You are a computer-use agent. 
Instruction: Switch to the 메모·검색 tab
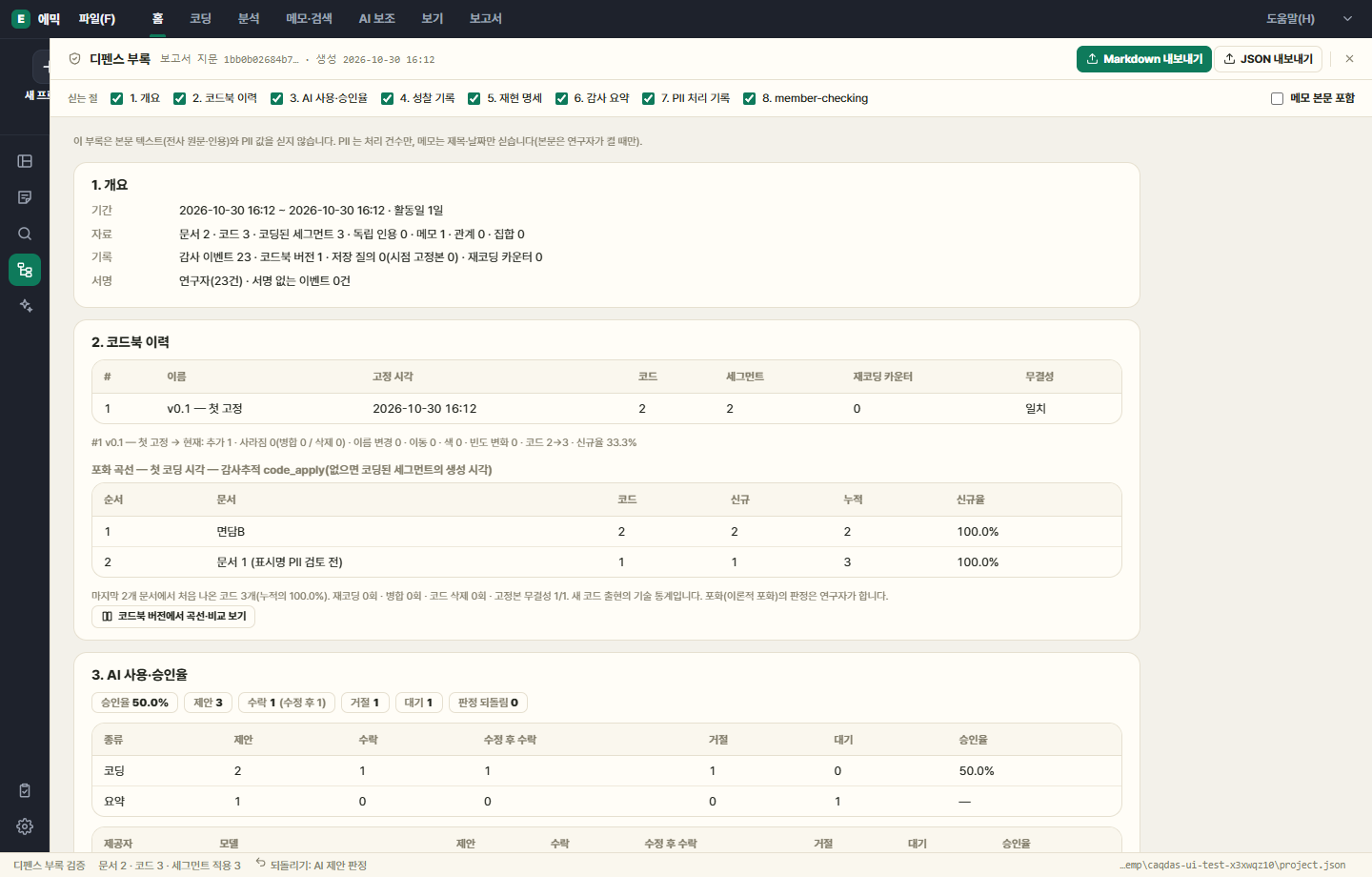(x=309, y=19)
